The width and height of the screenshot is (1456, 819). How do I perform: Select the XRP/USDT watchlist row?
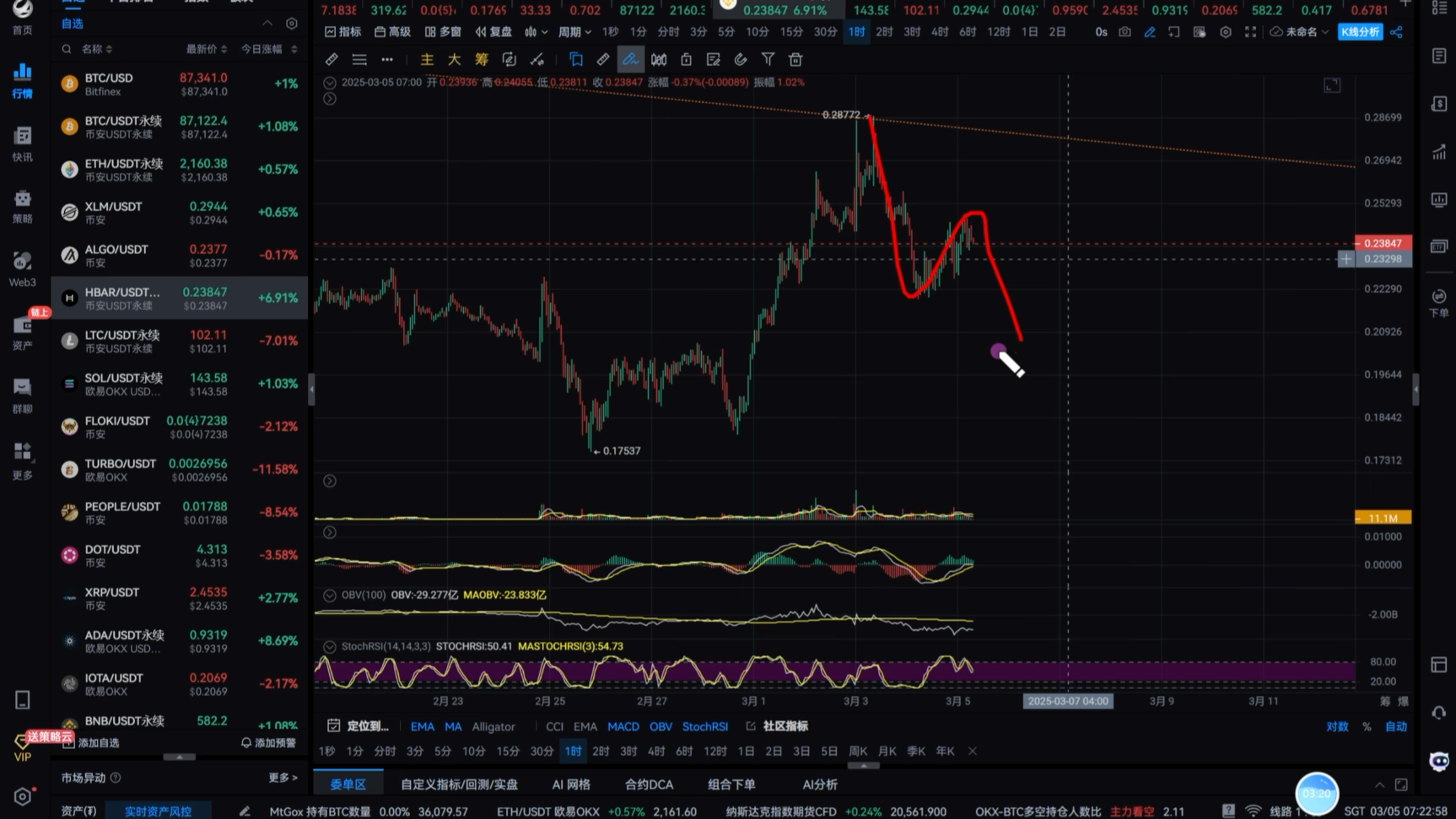click(180, 598)
